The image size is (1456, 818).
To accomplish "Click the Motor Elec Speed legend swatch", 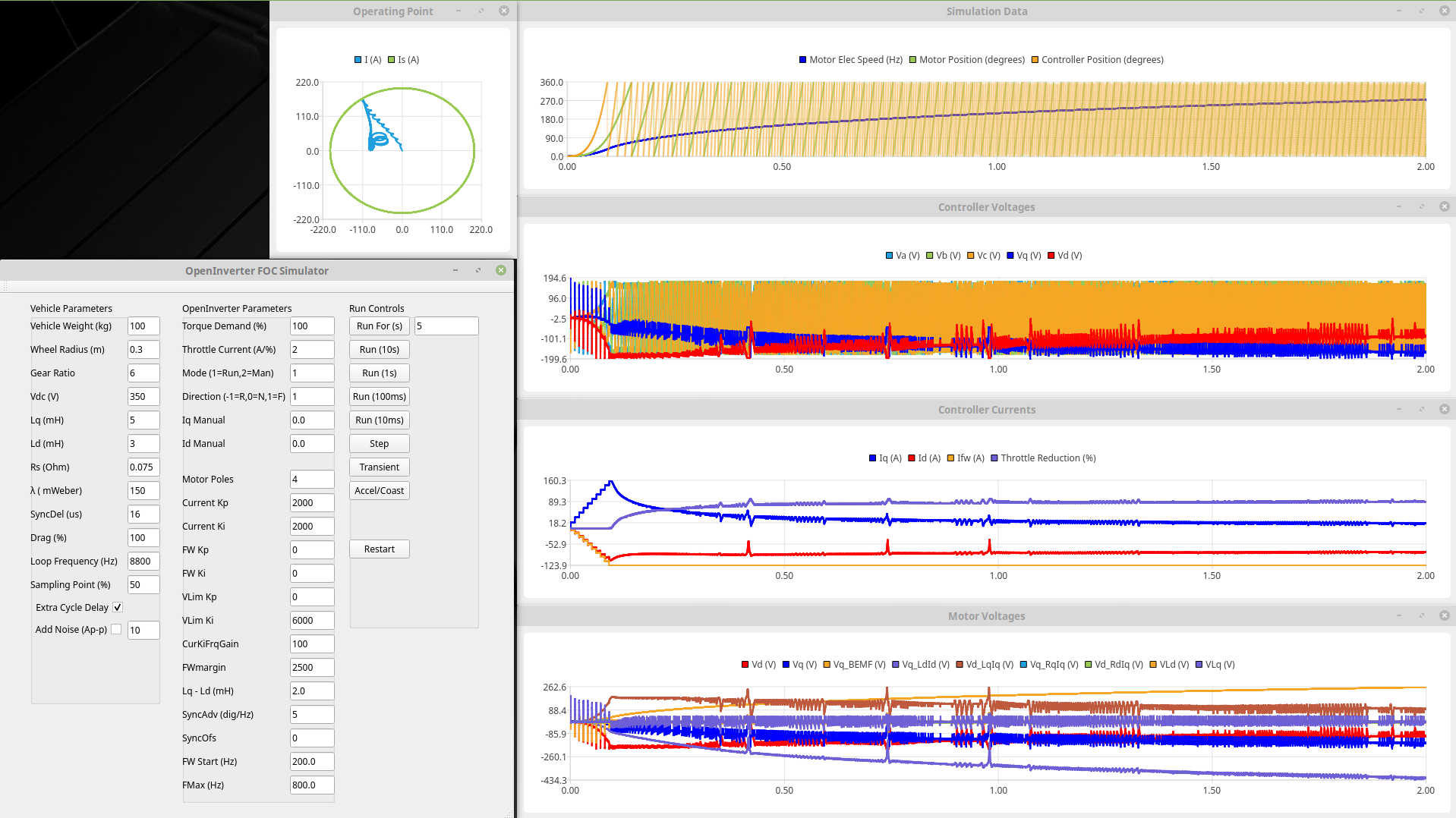I will 802,60.
